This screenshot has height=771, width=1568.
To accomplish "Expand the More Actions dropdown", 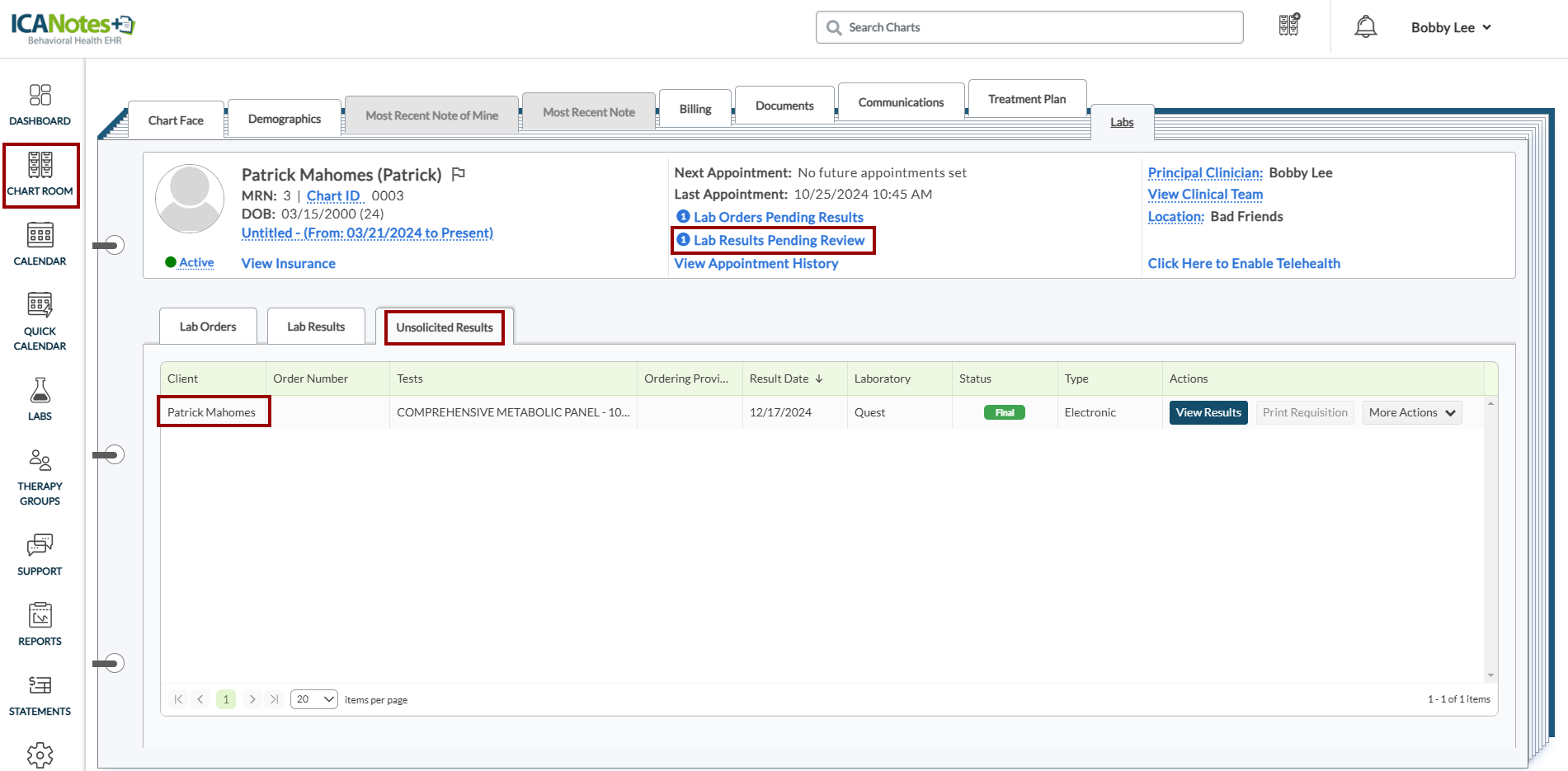I will (x=1411, y=412).
